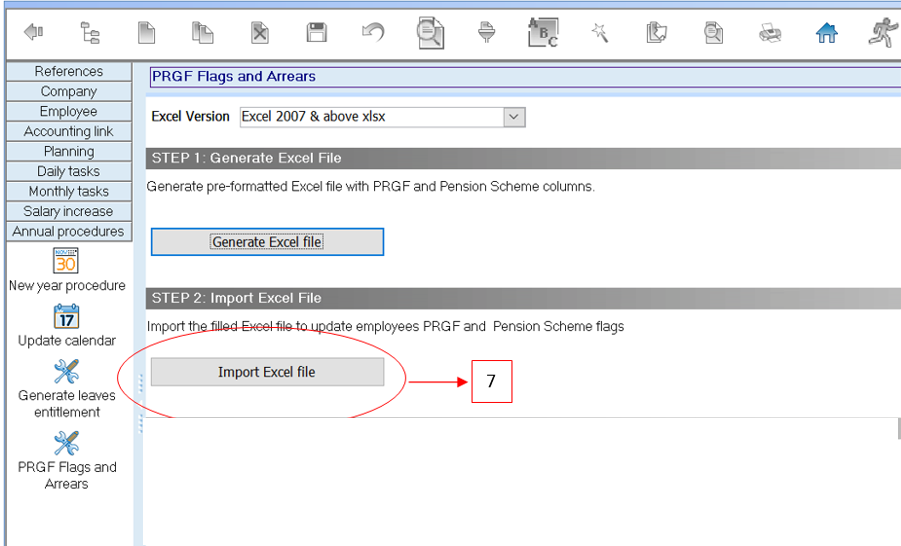Open the Salary increase menu section

click(x=68, y=211)
